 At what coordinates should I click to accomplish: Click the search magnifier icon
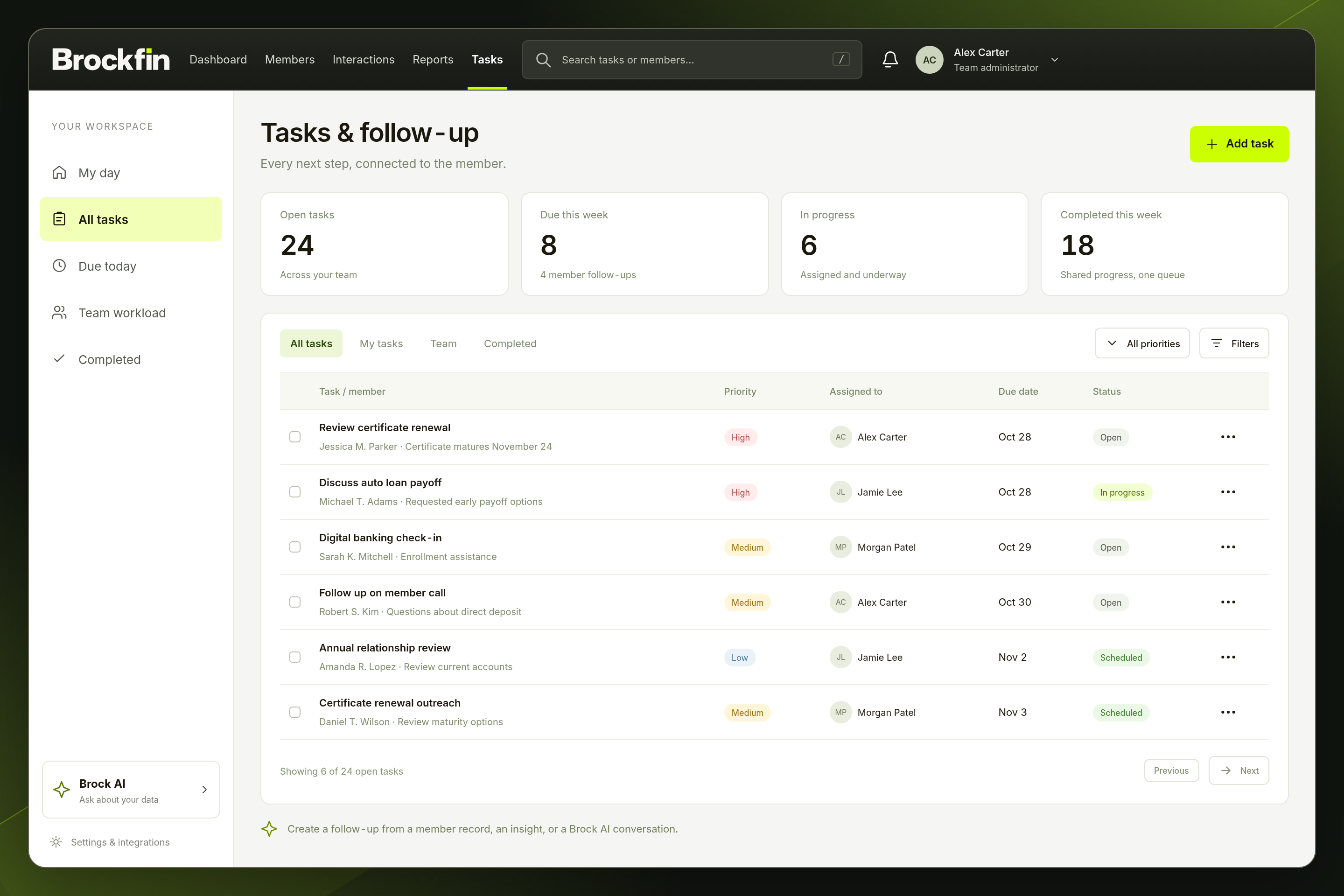[543, 60]
